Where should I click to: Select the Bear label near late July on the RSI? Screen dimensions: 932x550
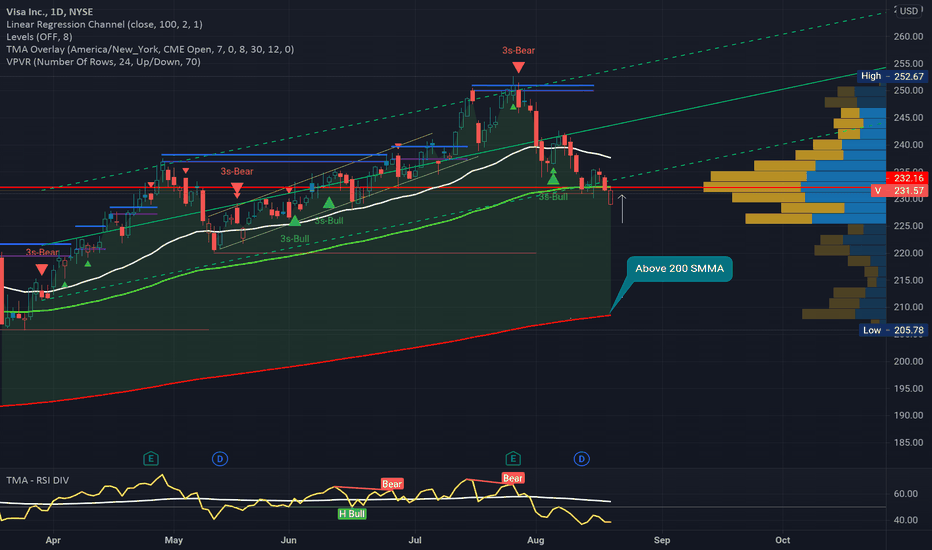click(512, 478)
